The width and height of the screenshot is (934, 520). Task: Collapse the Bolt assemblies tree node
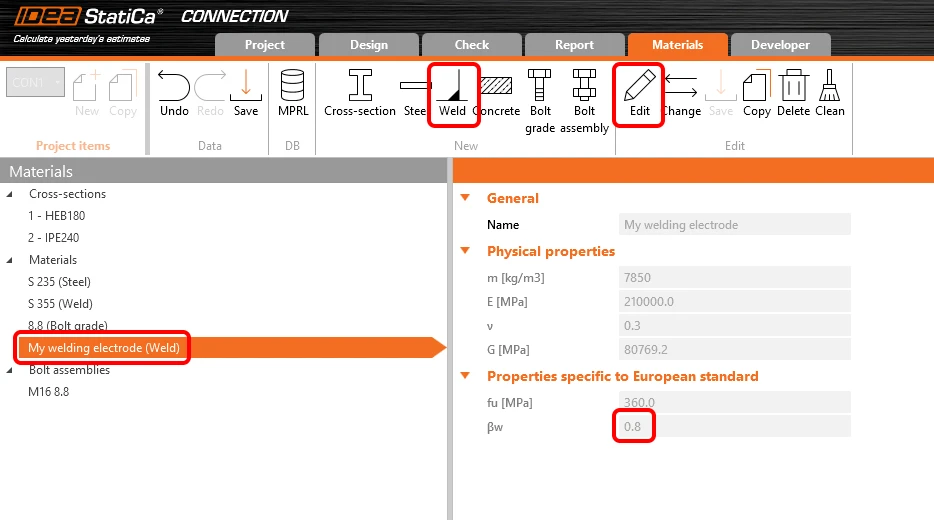(x=10, y=370)
